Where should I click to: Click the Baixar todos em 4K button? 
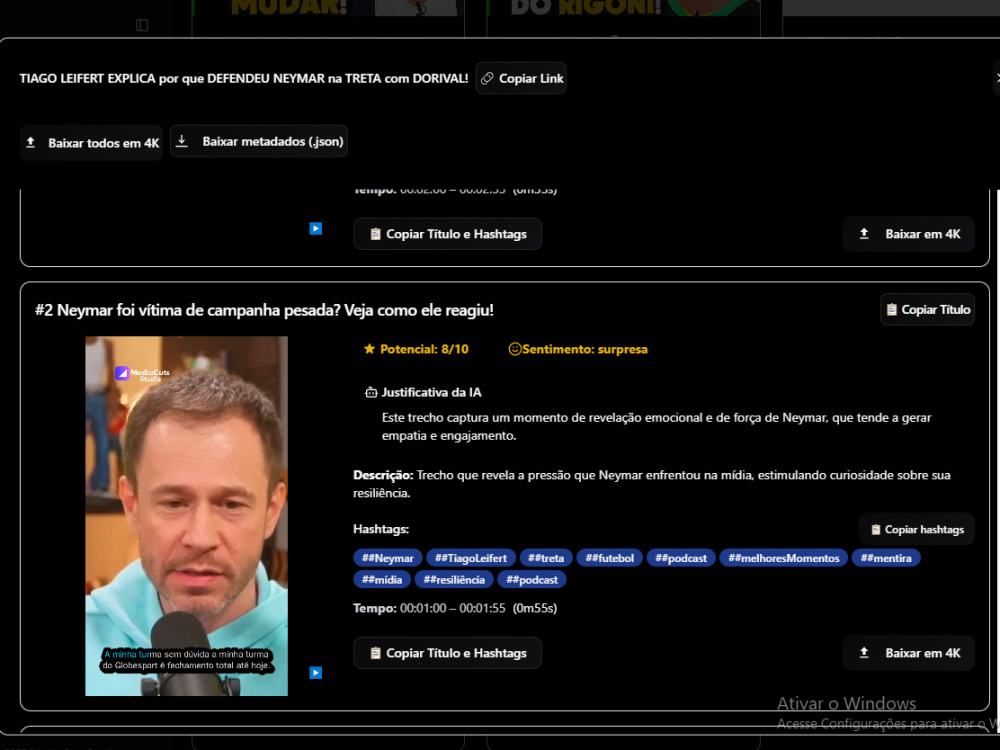click(91, 143)
